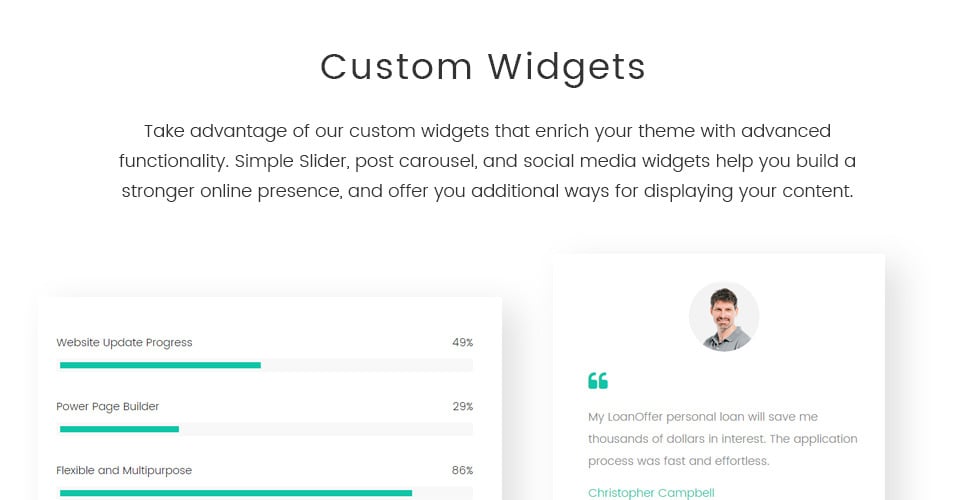Viewport: 965px width, 500px height.
Task: Select the Power Page Builder label
Action: (x=108, y=406)
